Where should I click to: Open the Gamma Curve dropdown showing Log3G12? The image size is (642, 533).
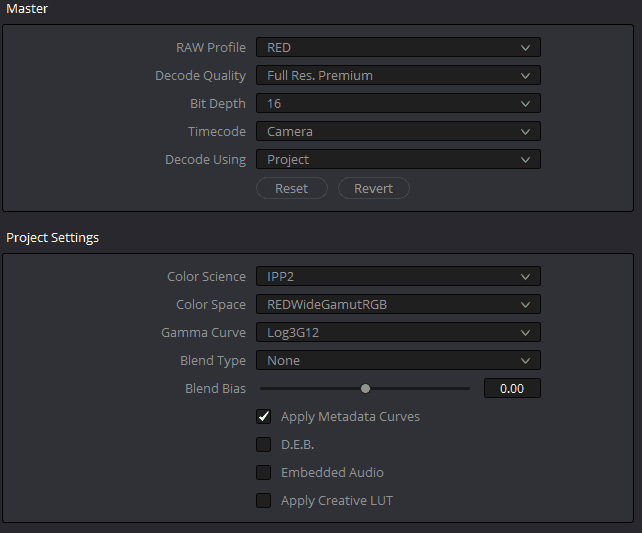(x=398, y=332)
